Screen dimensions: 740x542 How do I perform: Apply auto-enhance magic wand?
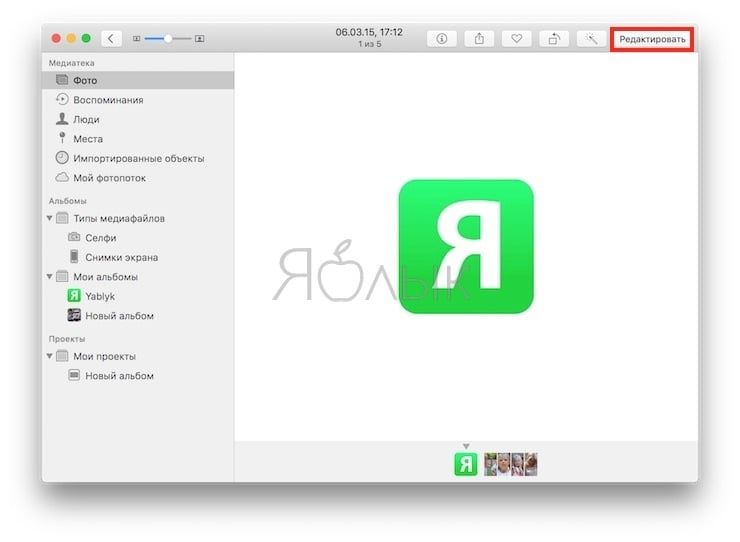coord(591,39)
